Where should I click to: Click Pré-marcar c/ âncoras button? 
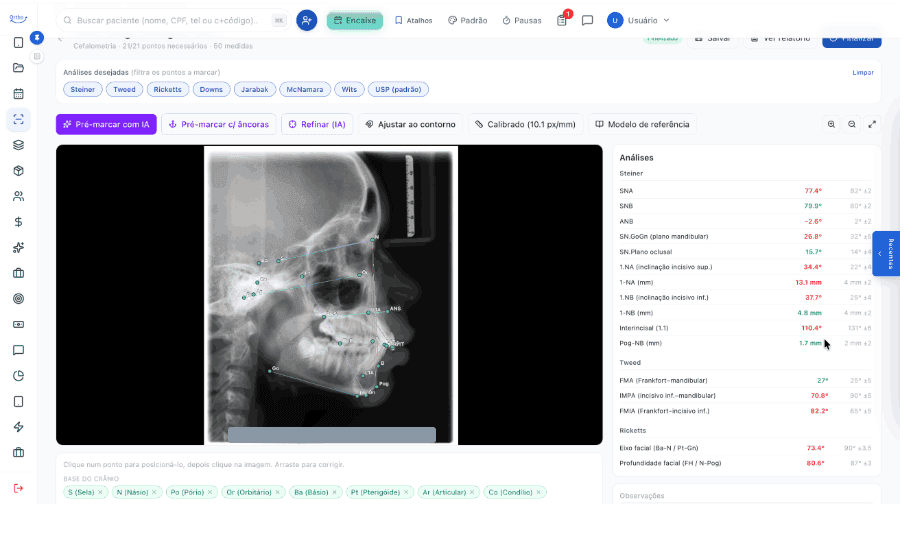coord(219,124)
